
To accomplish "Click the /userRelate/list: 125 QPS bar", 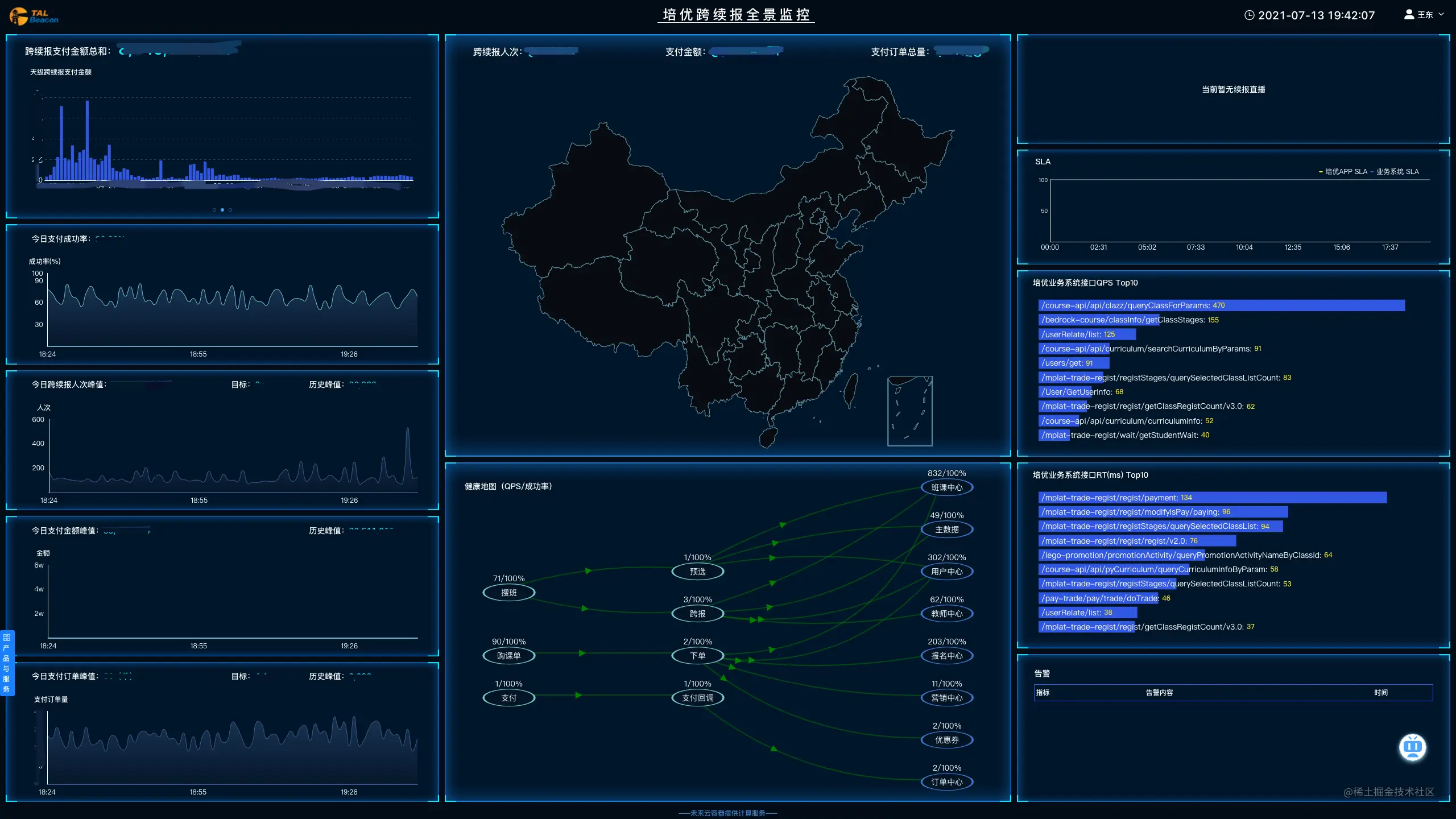I will coord(1087,334).
